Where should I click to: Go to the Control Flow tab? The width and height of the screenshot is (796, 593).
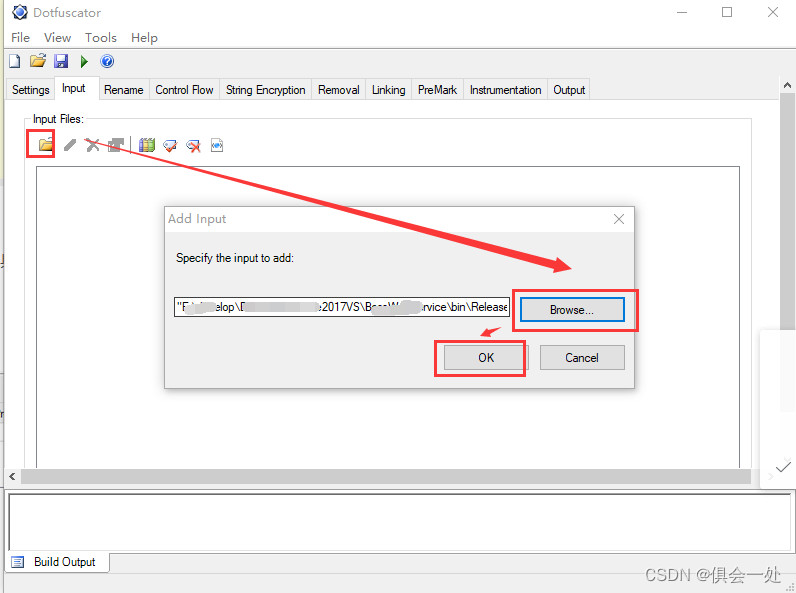click(x=184, y=90)
